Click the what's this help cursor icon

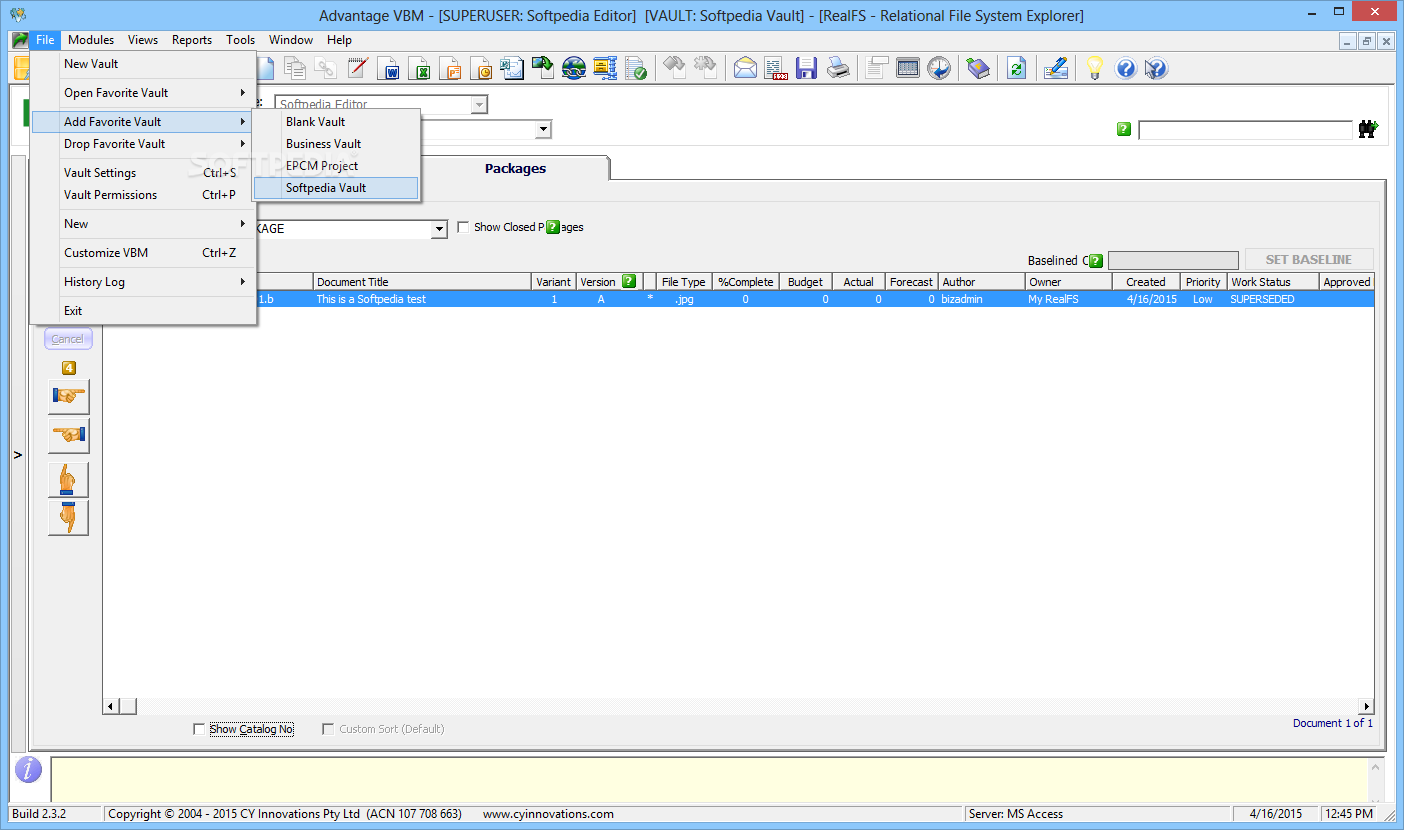(1156, 69)
